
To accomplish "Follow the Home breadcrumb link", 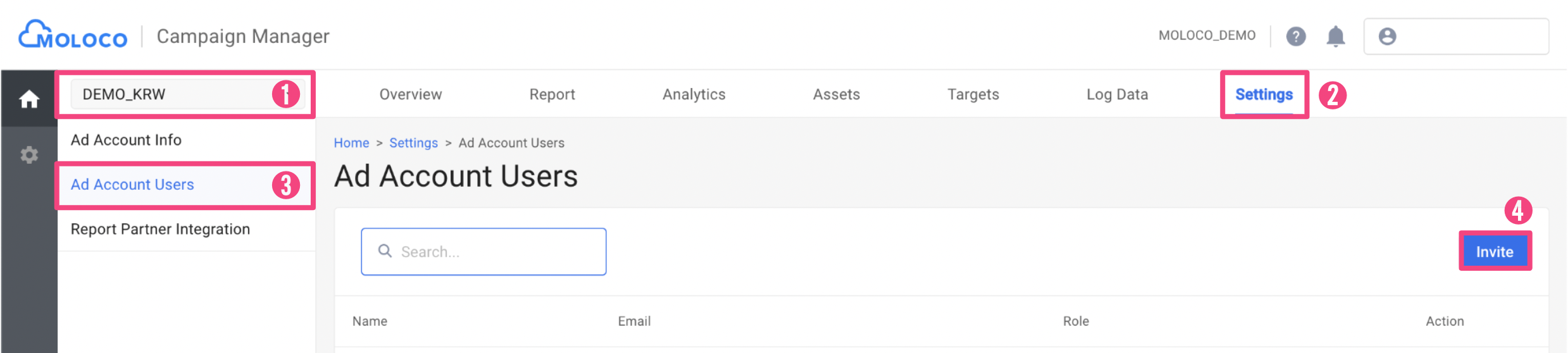I will coord(351,143).
